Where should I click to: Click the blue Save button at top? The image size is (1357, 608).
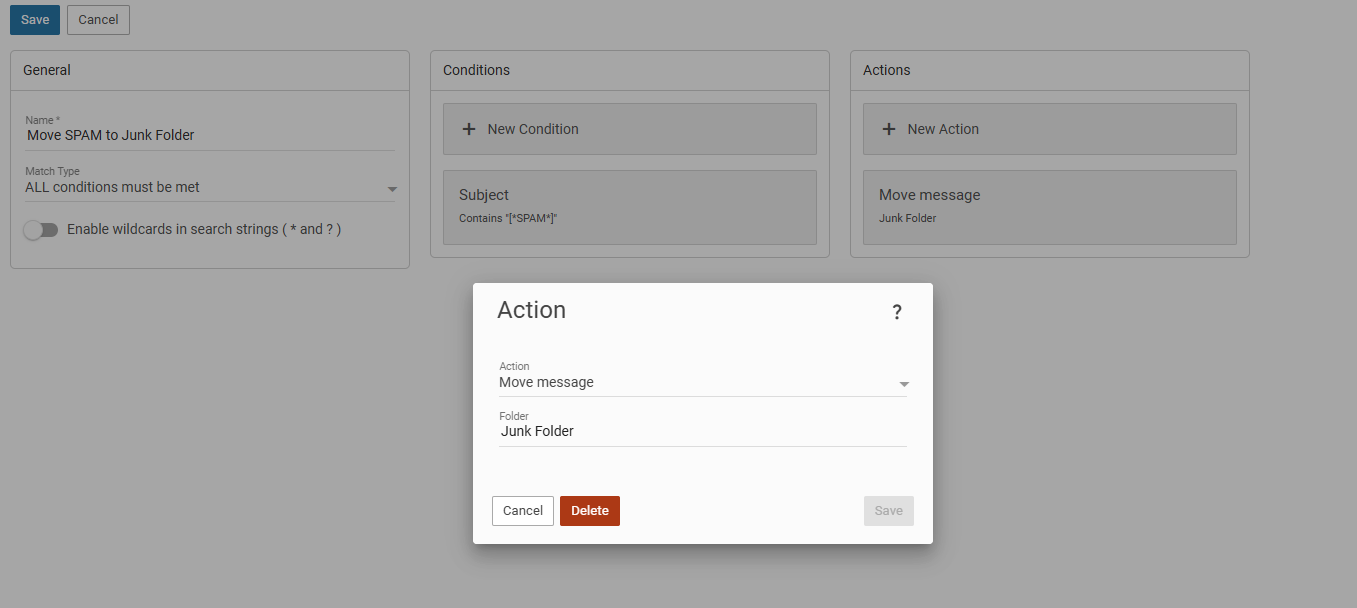point(35,20)
